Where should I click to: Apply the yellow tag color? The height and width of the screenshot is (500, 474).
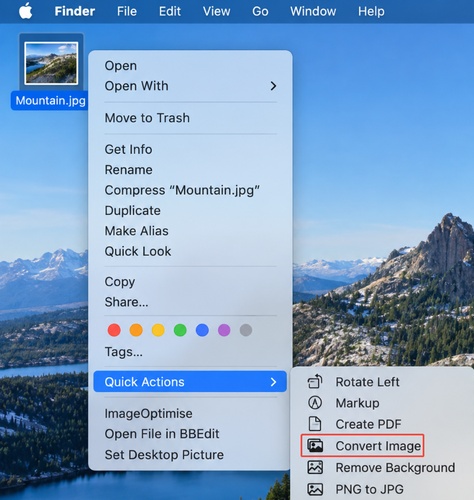coord(158,330)
